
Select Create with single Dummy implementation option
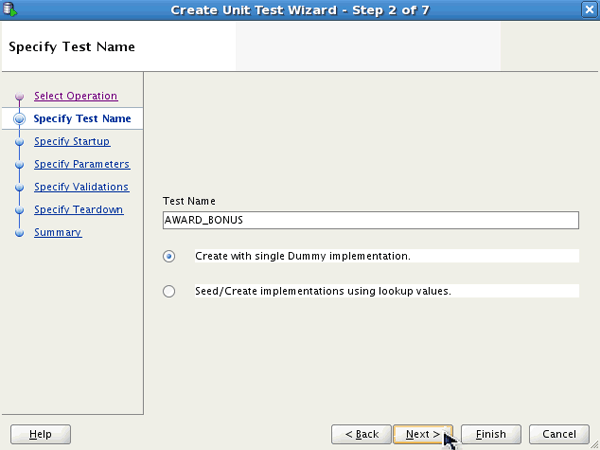169,256
